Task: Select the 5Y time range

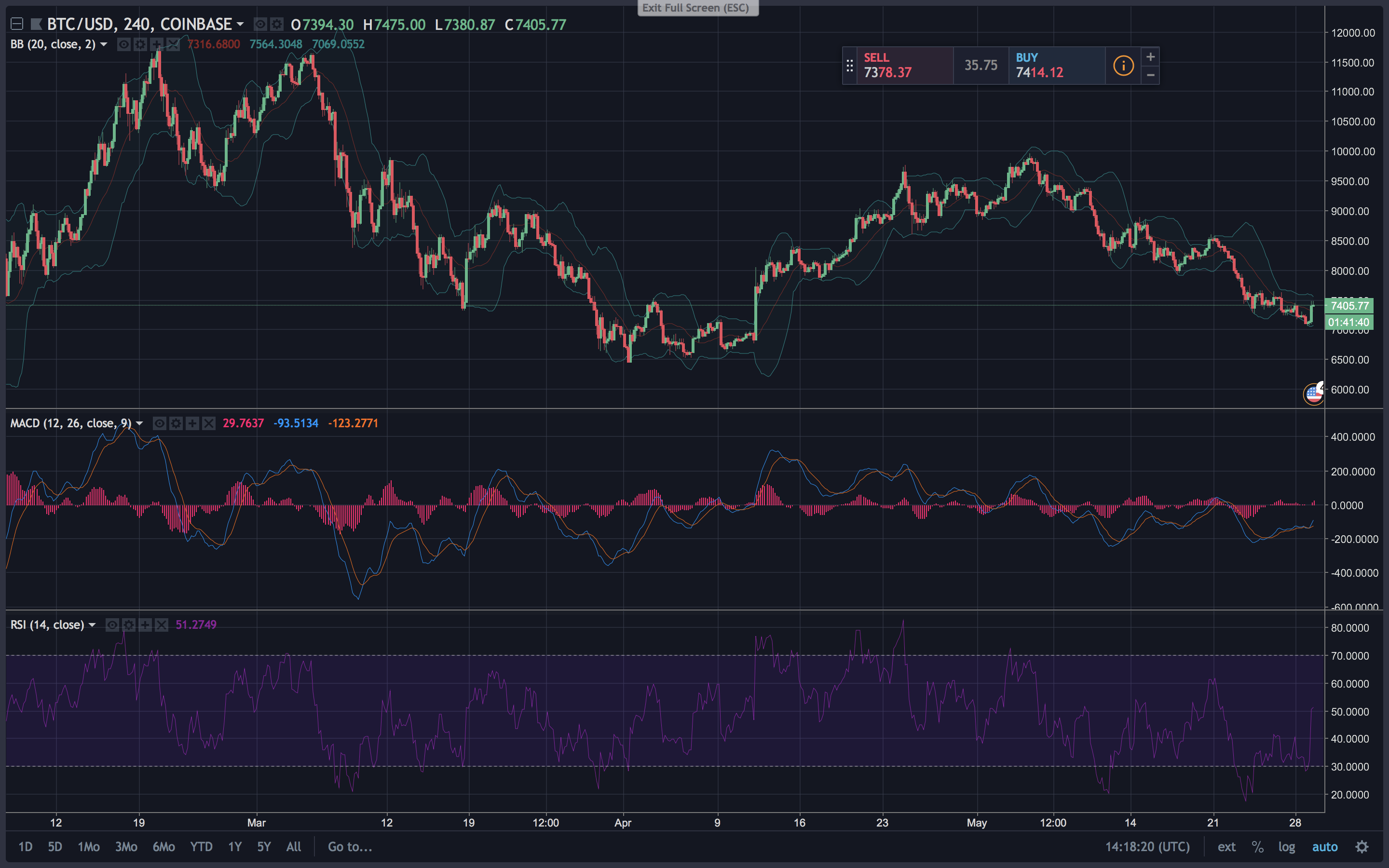Action: point(264,847)
